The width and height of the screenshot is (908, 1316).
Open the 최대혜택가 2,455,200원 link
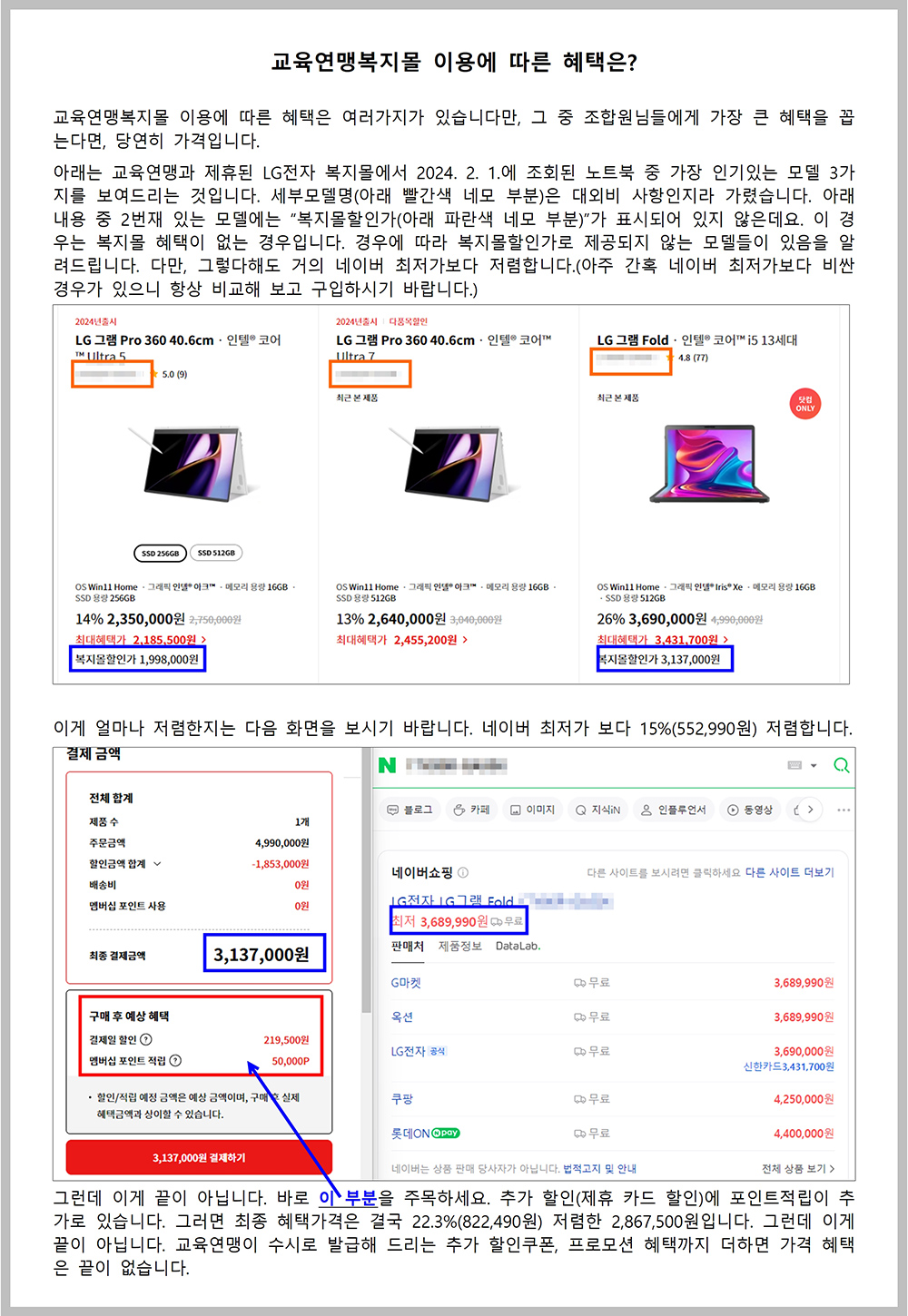pyautogui.click(x=402, y=640)
